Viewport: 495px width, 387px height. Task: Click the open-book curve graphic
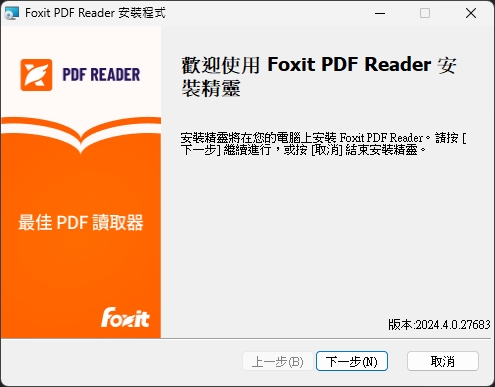tap(81, 133)
